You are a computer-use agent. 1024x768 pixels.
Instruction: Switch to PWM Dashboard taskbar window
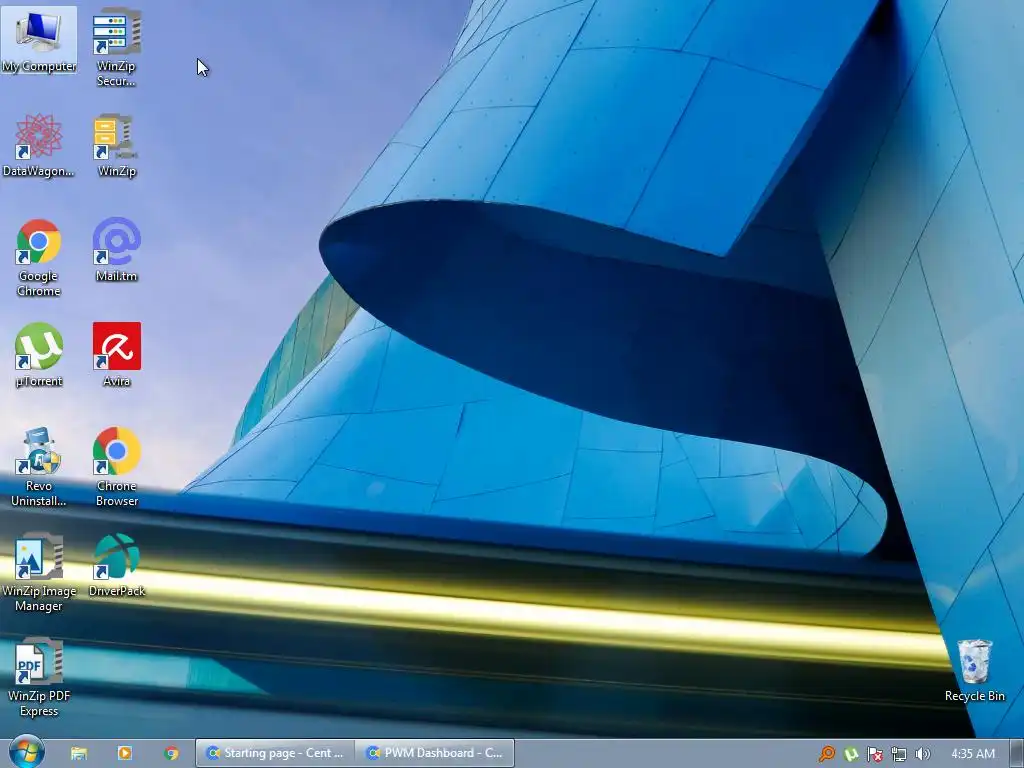pyautogui.click(x=435, y=754)
